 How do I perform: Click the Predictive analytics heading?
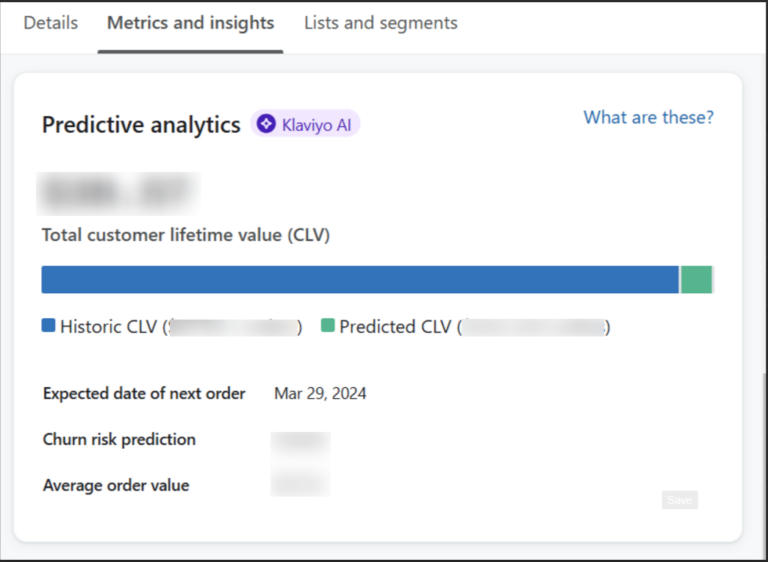tap(141, 124)
